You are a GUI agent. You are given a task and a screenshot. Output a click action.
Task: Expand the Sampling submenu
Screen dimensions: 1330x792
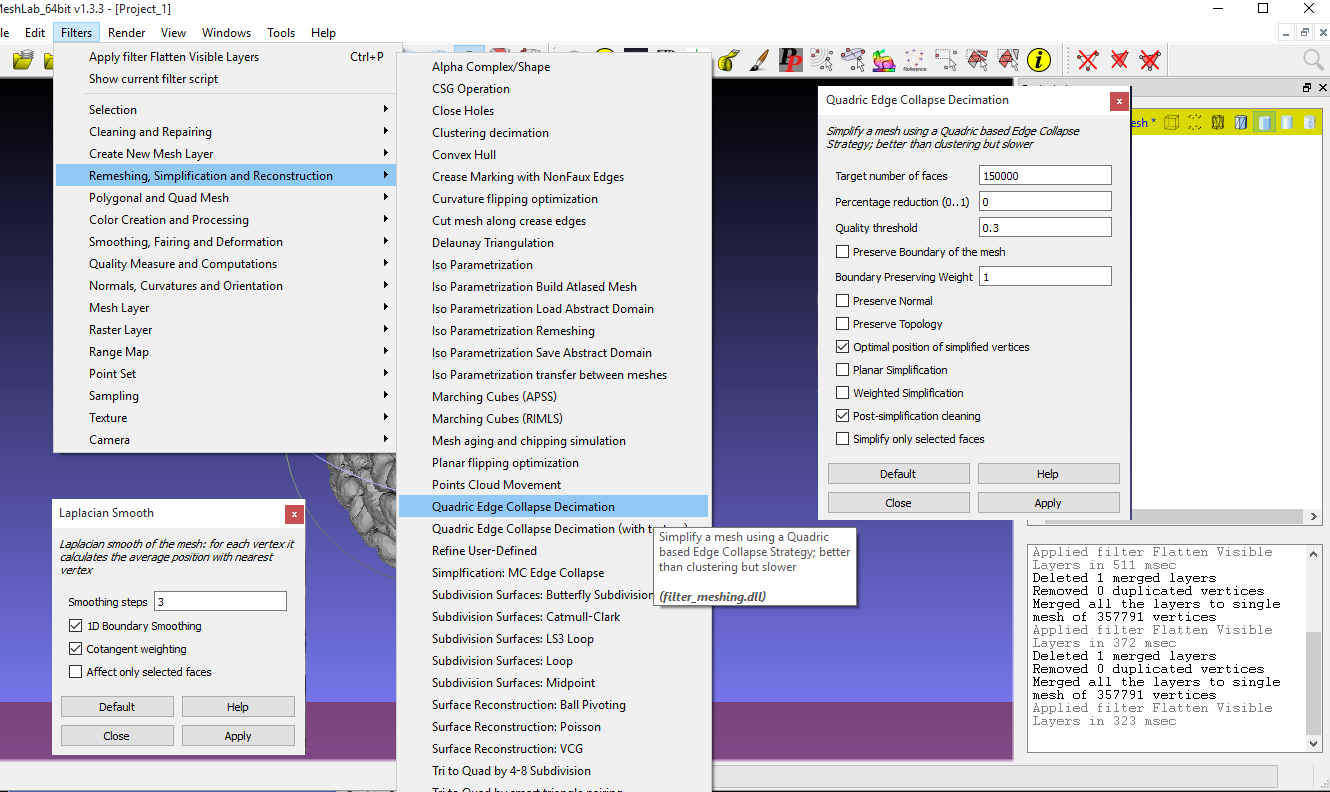[225, 396]
